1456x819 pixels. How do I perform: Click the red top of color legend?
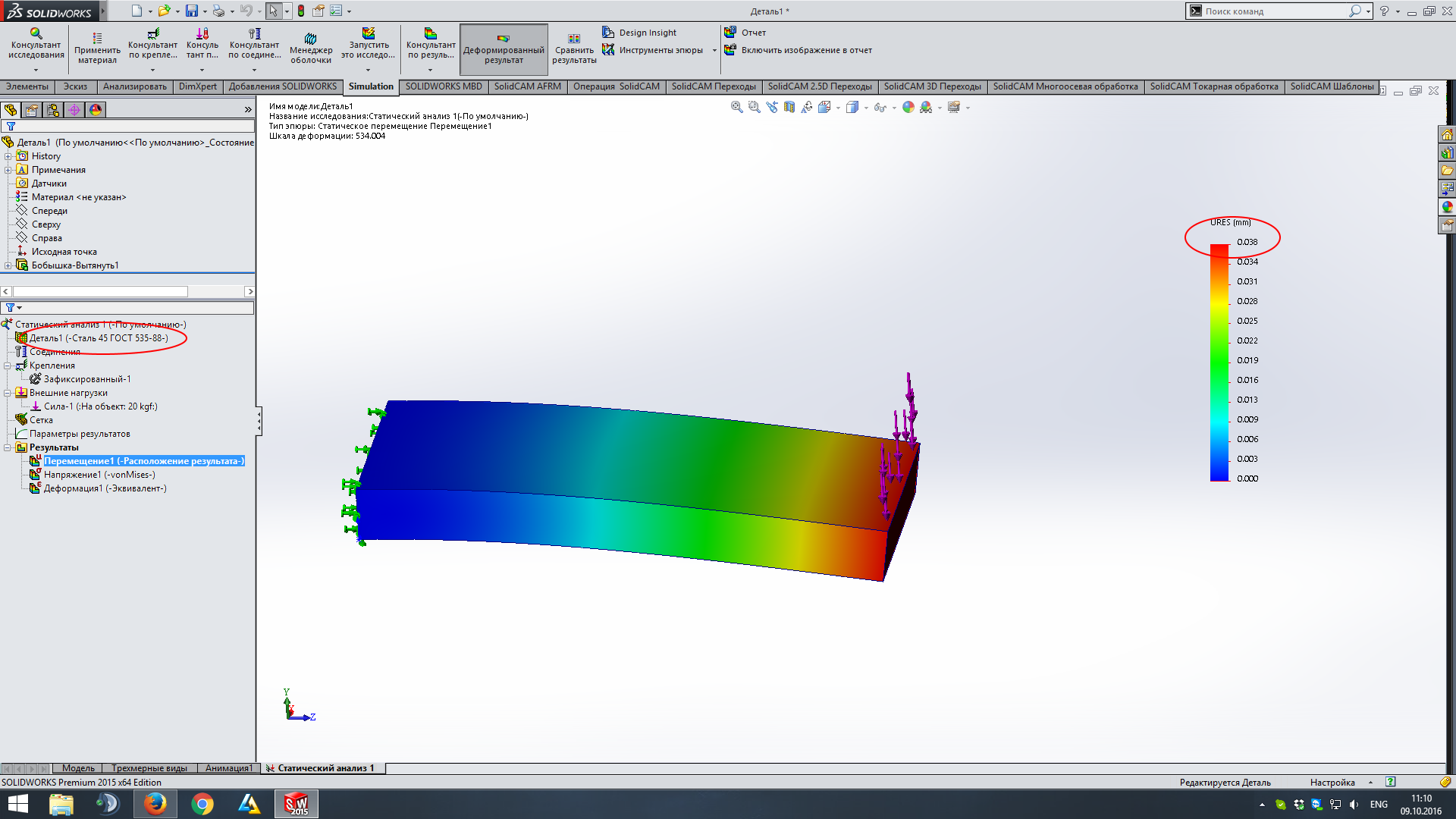(x=1219, y=249)
